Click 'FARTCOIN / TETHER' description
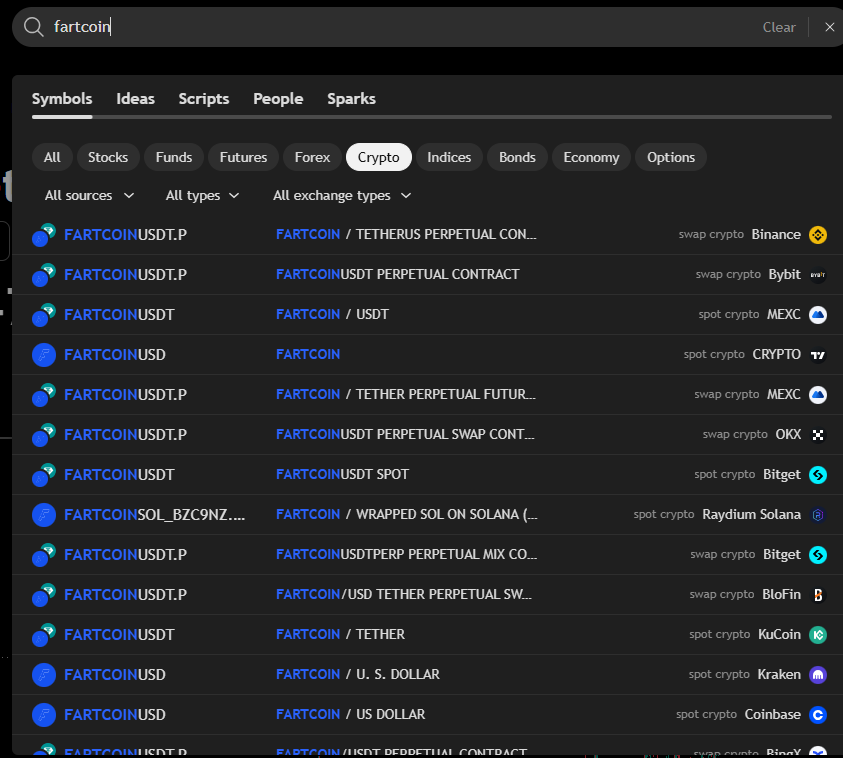The width and height of the screenshot is (843, 758). [x=340, y=634]
